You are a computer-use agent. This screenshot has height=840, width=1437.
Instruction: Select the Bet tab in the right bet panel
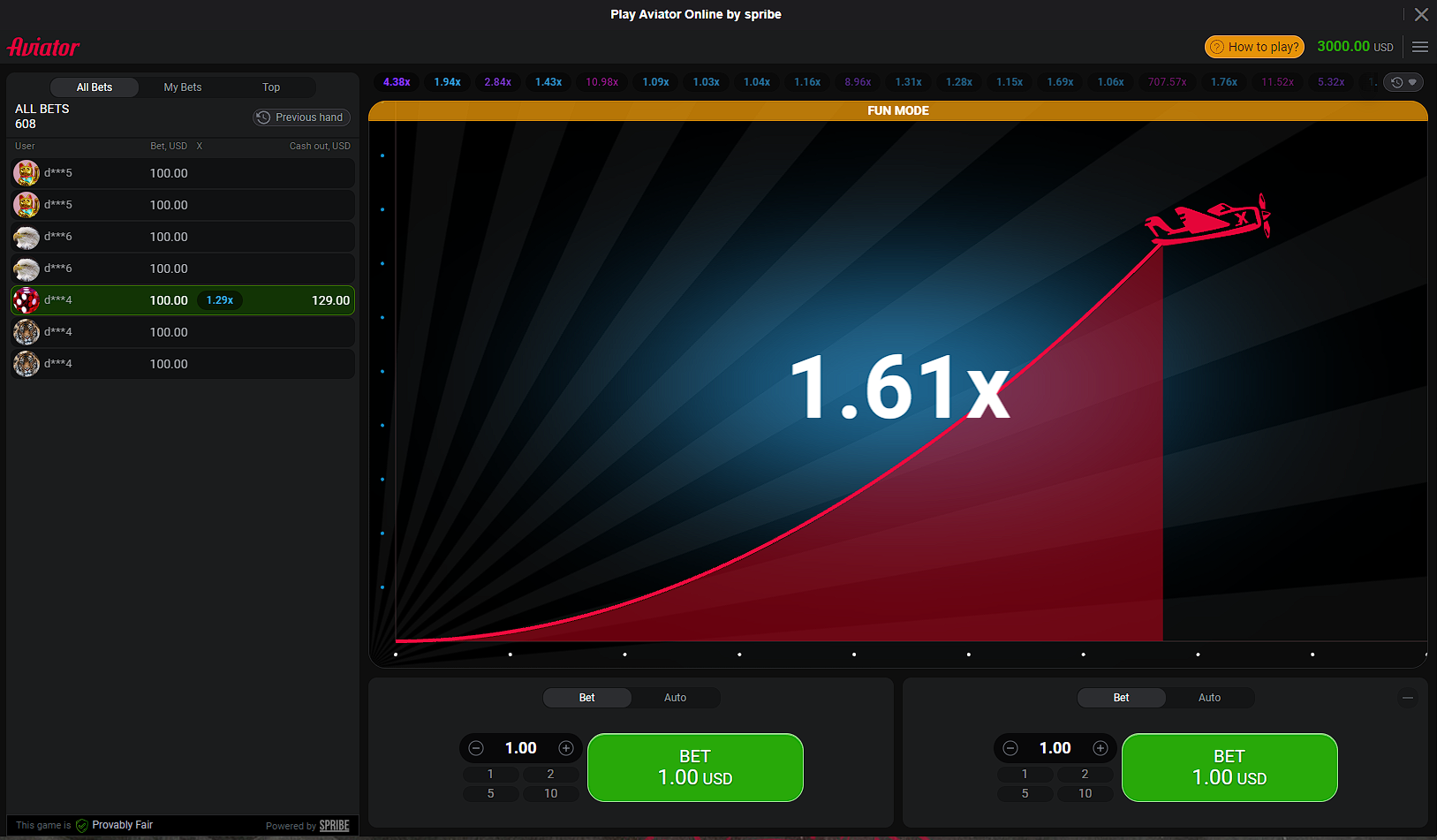pos(1122,698)
